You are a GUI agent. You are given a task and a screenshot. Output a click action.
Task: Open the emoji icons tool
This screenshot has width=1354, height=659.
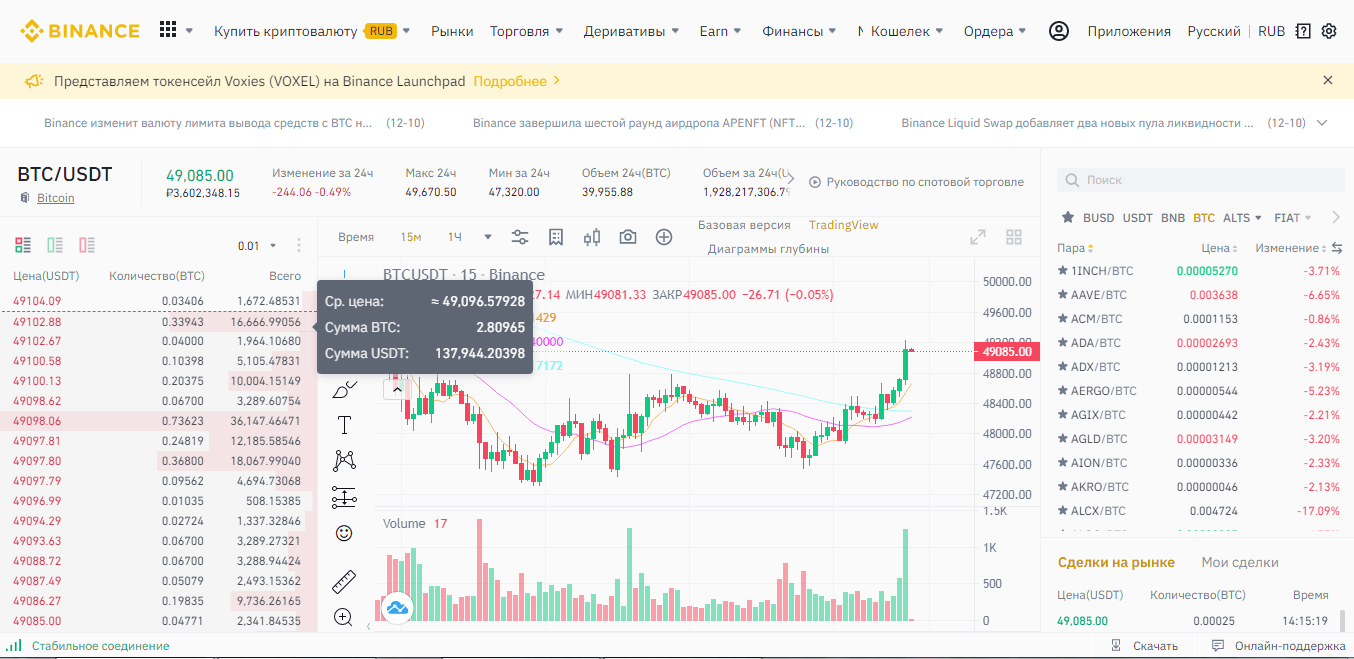[x=344, y=534]
